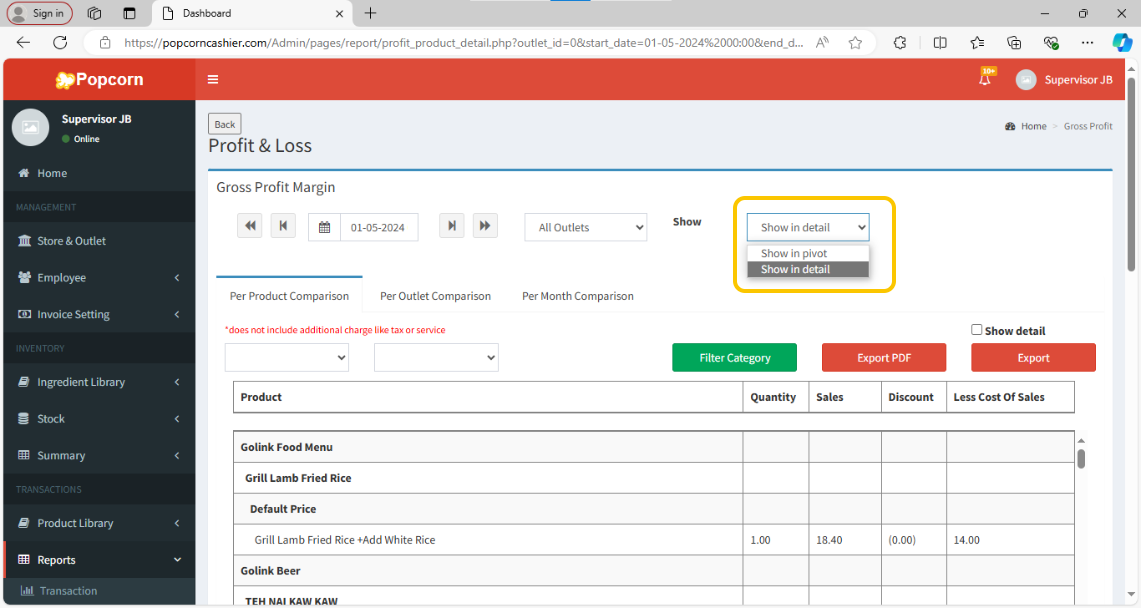Open the Read aloud icon in address bar
The width and height of the screenshot is (1141, 608).
point(822,43)
